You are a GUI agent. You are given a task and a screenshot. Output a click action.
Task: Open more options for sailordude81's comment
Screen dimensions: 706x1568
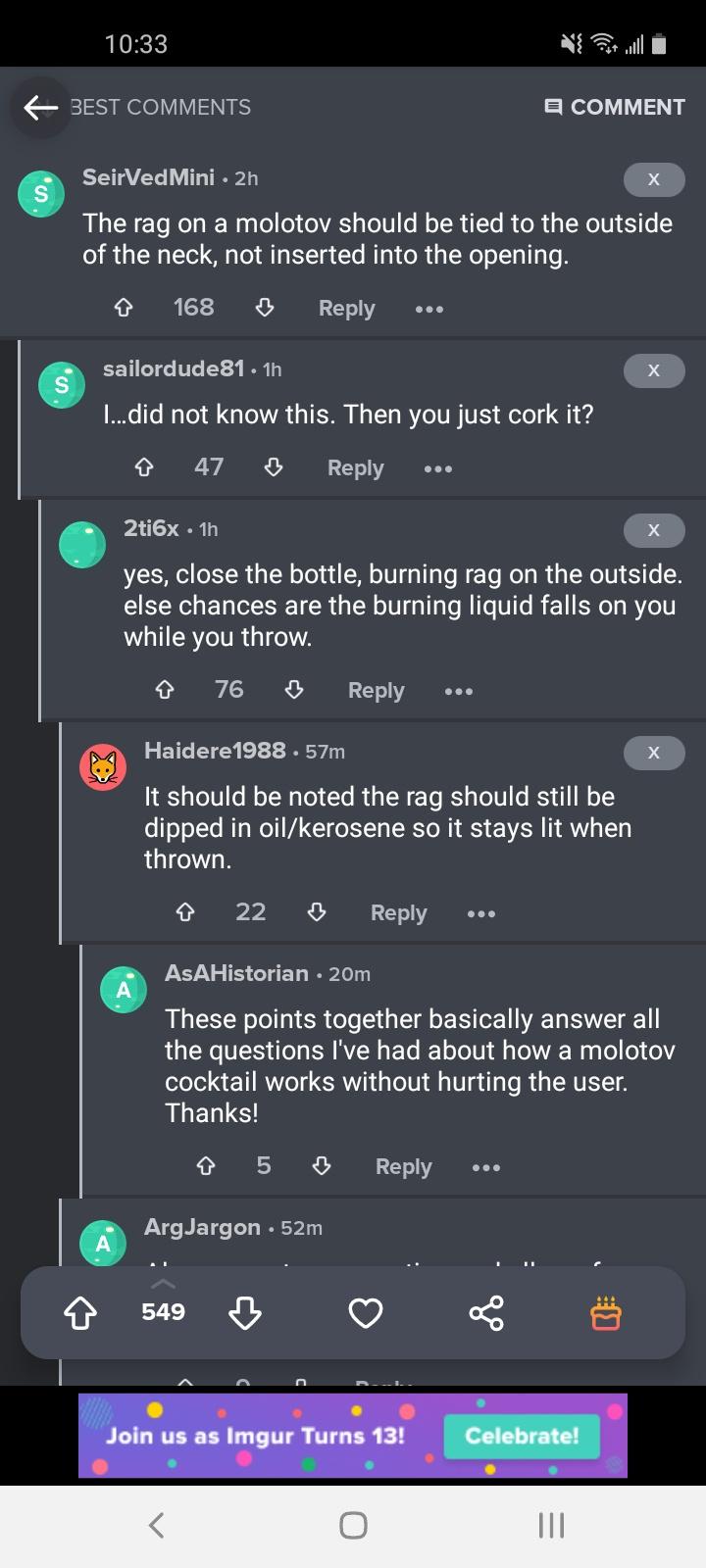[437, 467]
